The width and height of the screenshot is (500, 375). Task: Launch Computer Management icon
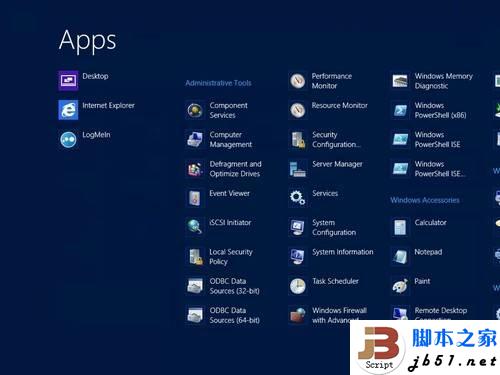pyautogui.click(x=195, y=140)
